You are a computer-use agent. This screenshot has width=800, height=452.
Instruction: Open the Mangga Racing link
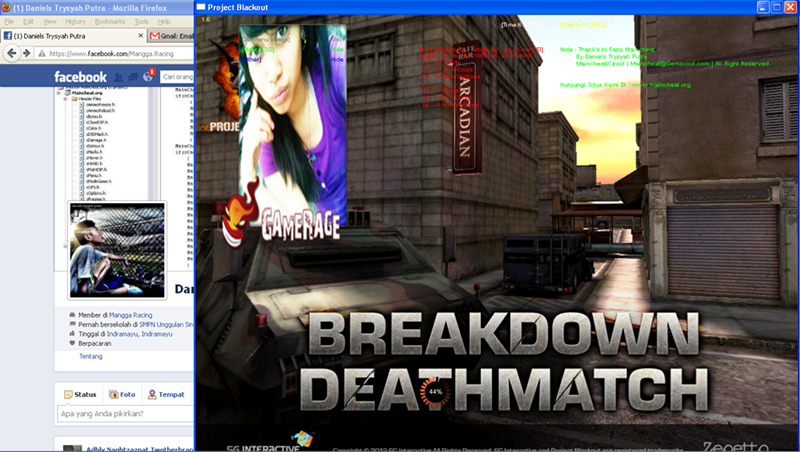click(x=130, y=315)
